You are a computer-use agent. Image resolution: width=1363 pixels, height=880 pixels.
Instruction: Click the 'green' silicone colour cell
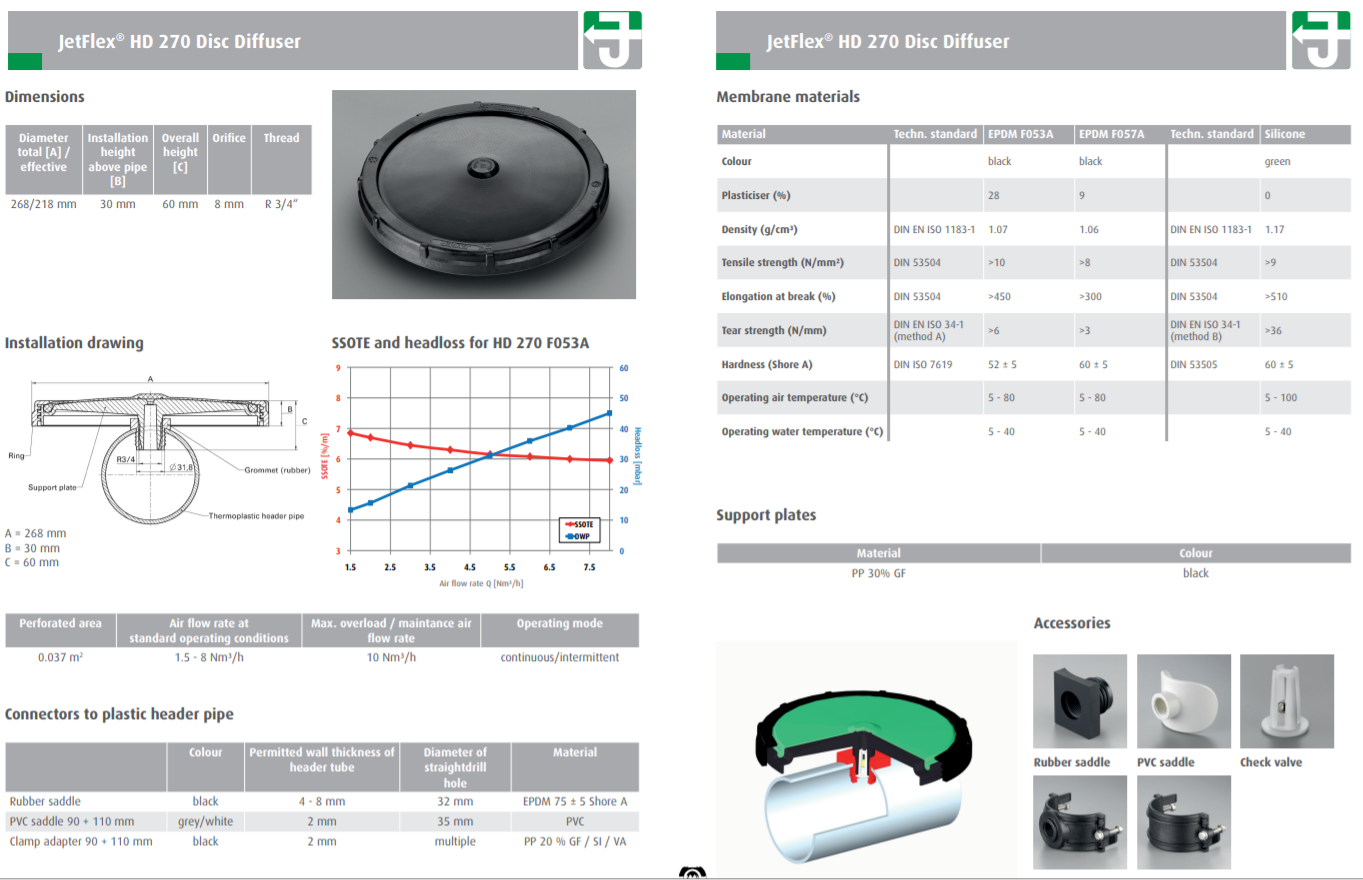[1277, 161]
